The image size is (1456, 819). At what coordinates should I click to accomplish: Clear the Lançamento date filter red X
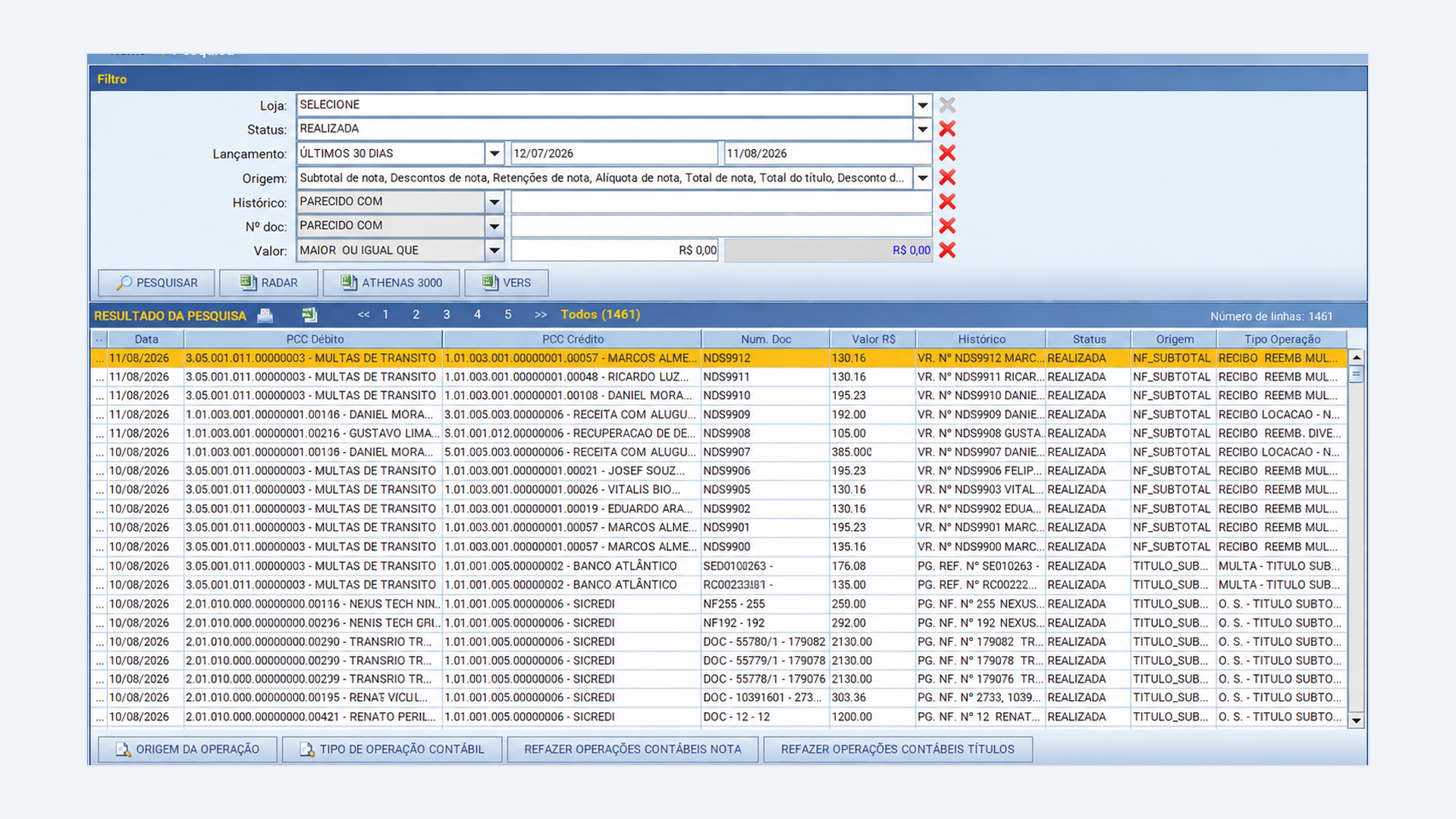[946, 153]
